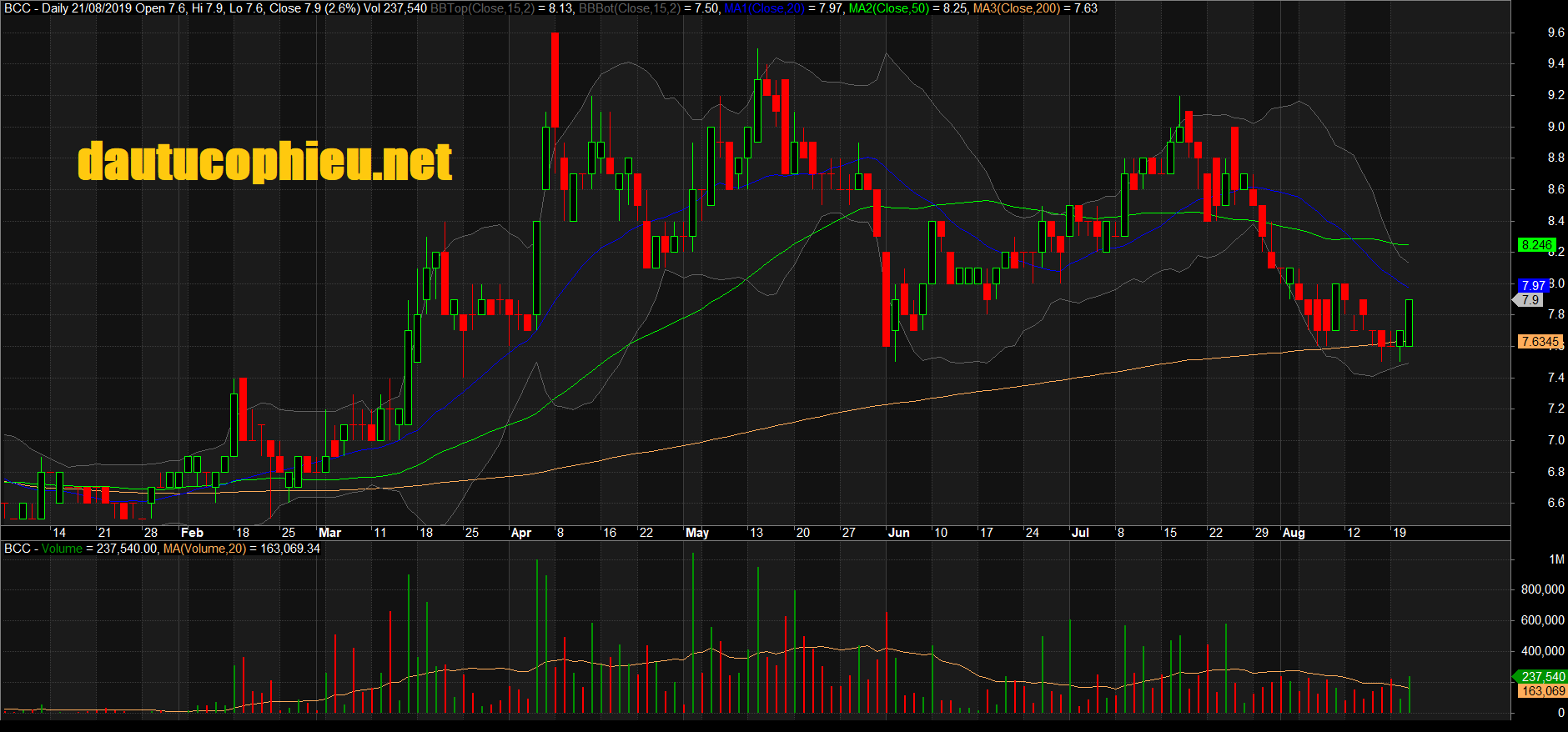
Task: Click the '14 date label in January
Action: tap(58, 533)
